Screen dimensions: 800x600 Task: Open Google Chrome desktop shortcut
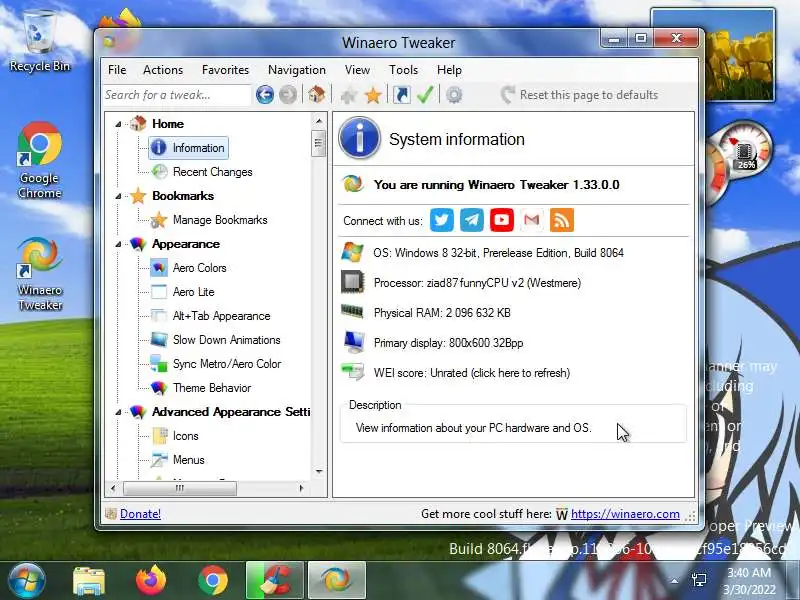pyautogui.click(x=40, y=161)
